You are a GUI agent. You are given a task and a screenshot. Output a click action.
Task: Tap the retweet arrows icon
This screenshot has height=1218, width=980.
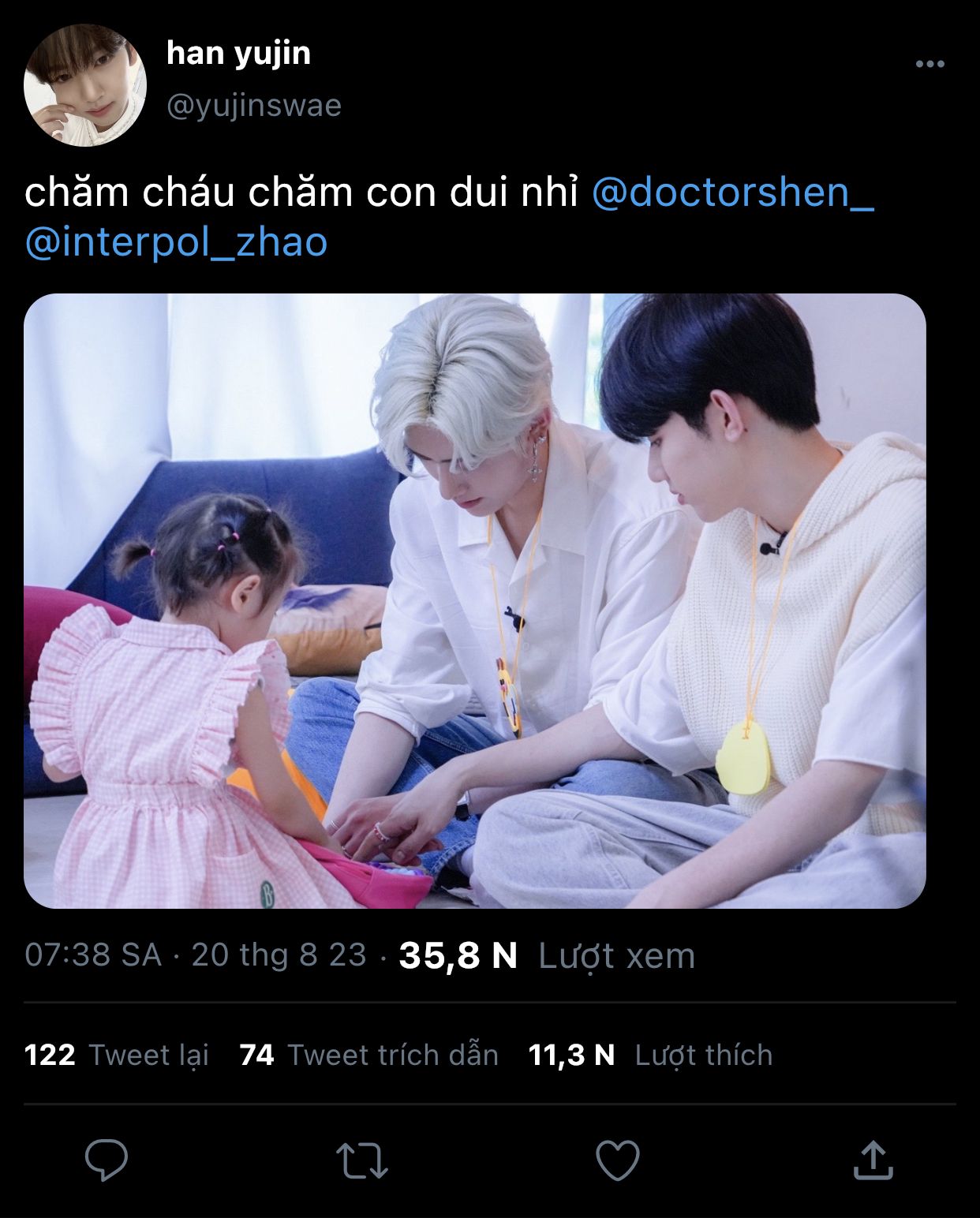click(361, 1160)
